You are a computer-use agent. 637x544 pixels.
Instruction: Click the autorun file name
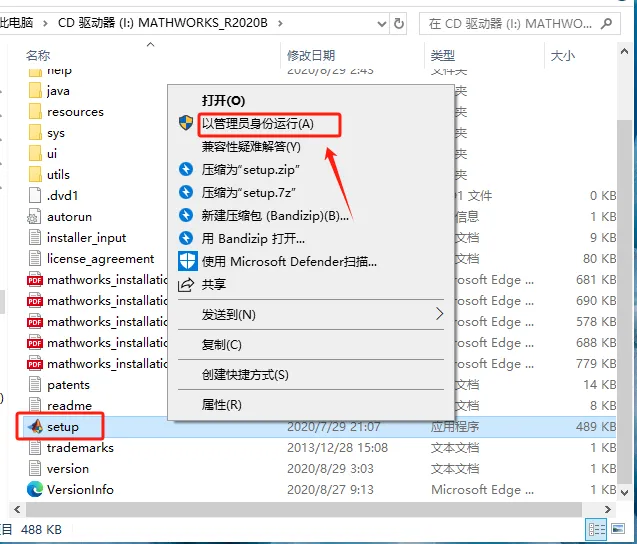(69, 217)
